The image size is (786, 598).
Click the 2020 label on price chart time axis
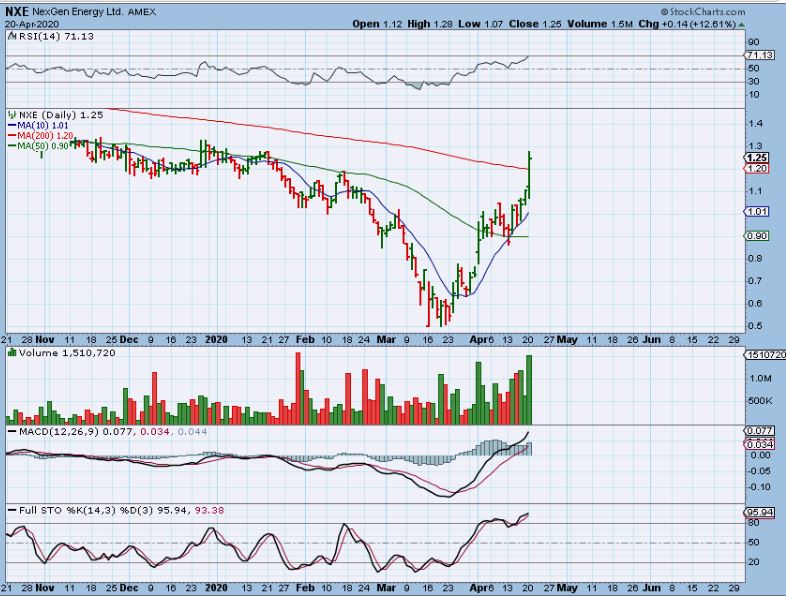[x=216, y=339]
